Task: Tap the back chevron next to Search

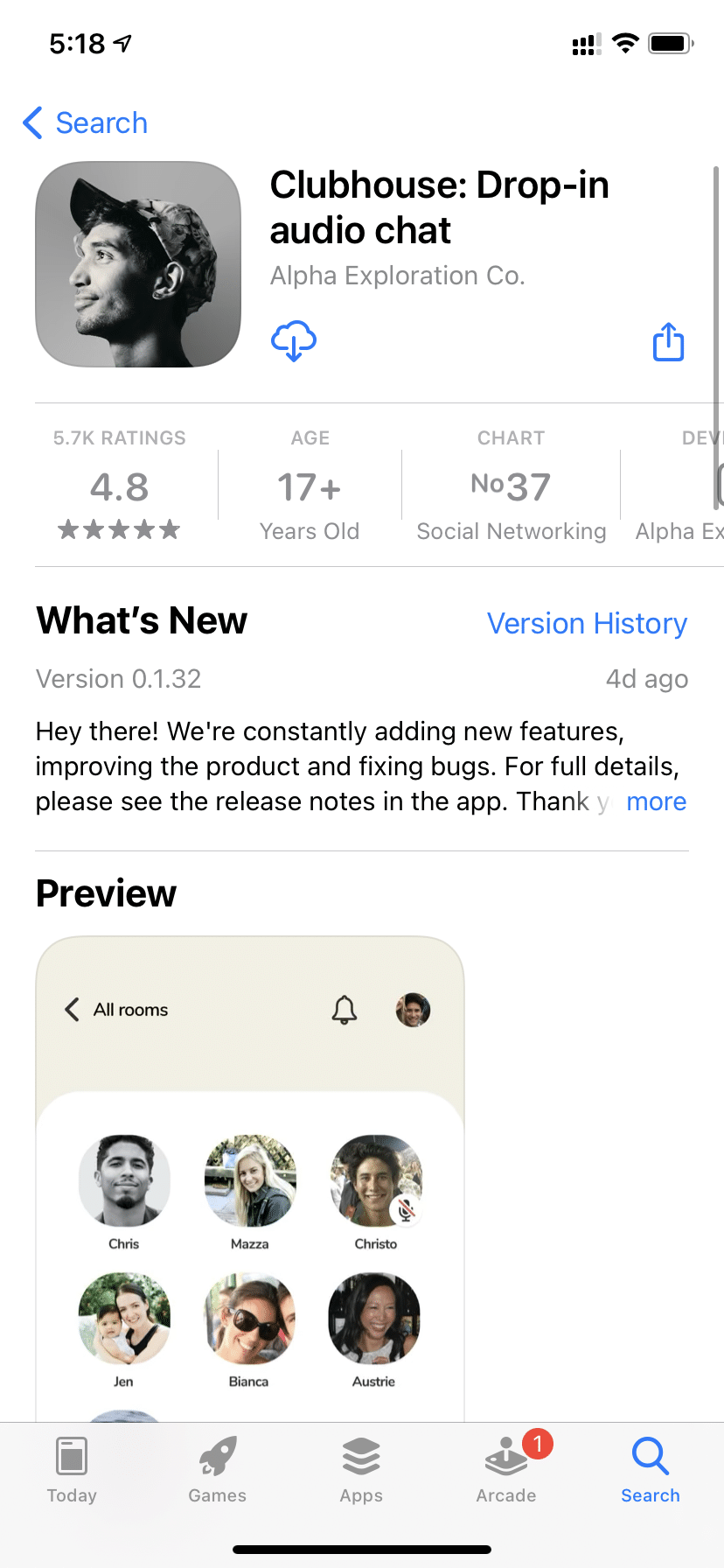Action: [33, 123]
